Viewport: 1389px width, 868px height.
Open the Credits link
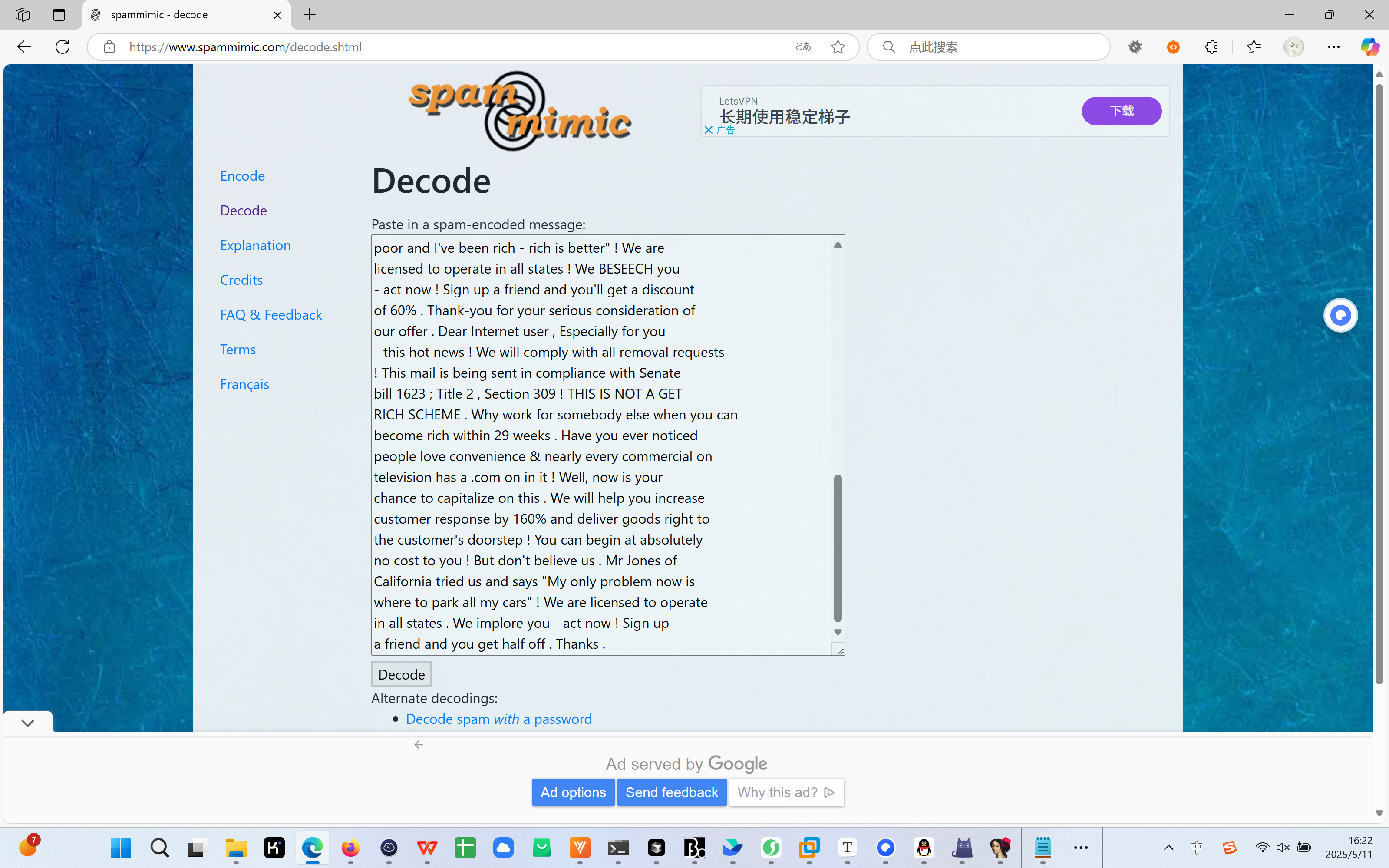point(241,280)
